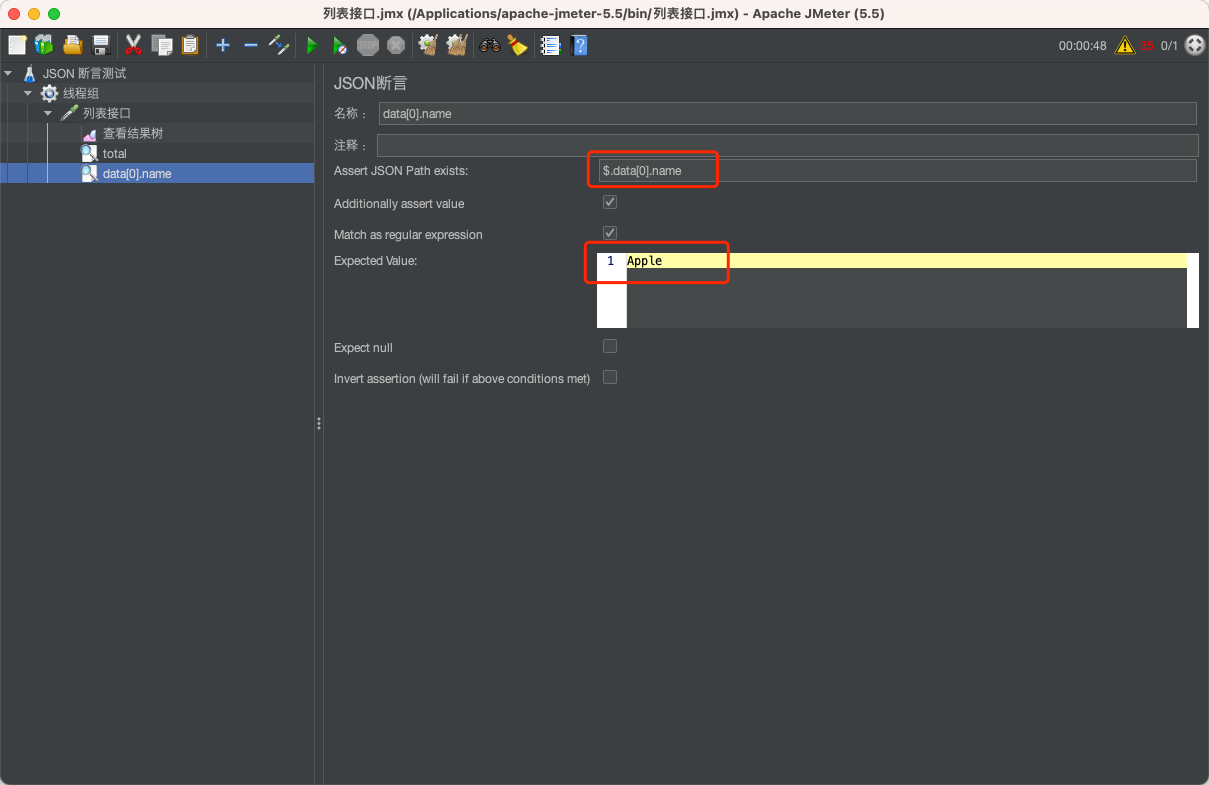Collapse all tree nodes with minus icon
The image size is (1209, 785).
tap(251, 45)
